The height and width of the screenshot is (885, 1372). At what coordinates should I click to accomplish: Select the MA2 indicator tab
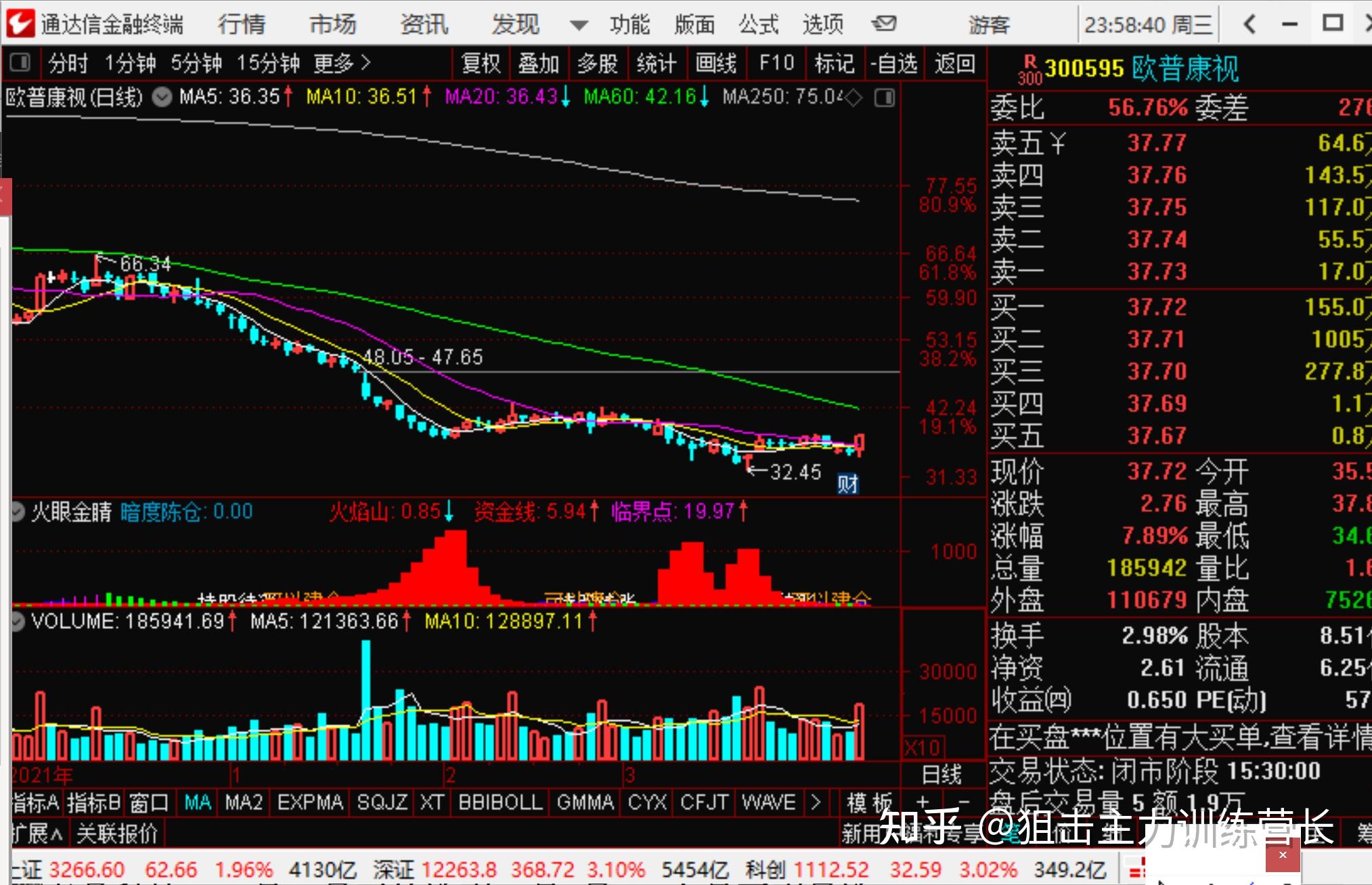(x=244, y=802)
